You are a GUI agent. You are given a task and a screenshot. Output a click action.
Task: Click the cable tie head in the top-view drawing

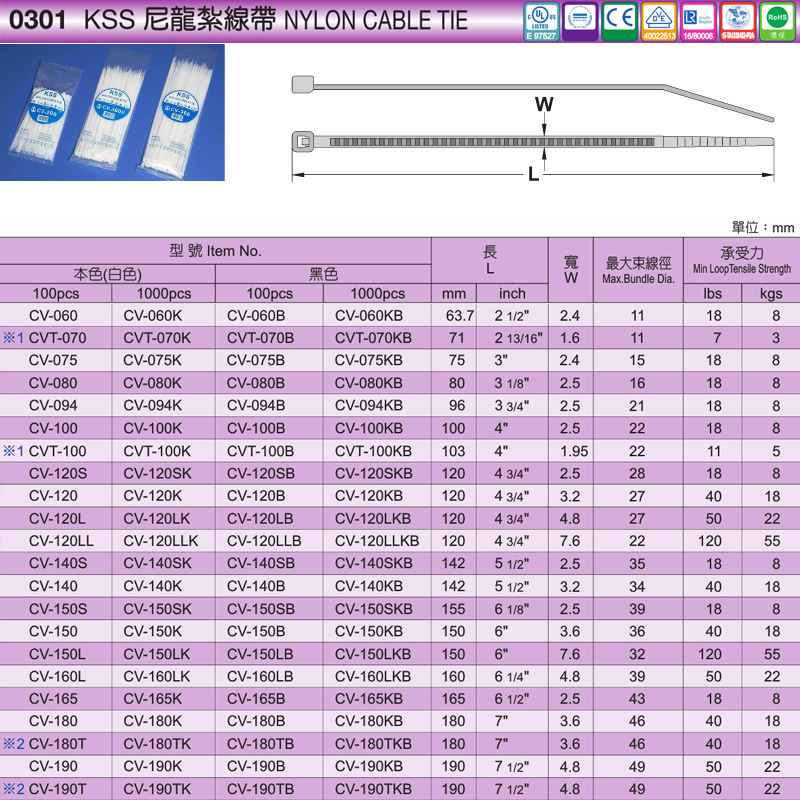(303, 141)
